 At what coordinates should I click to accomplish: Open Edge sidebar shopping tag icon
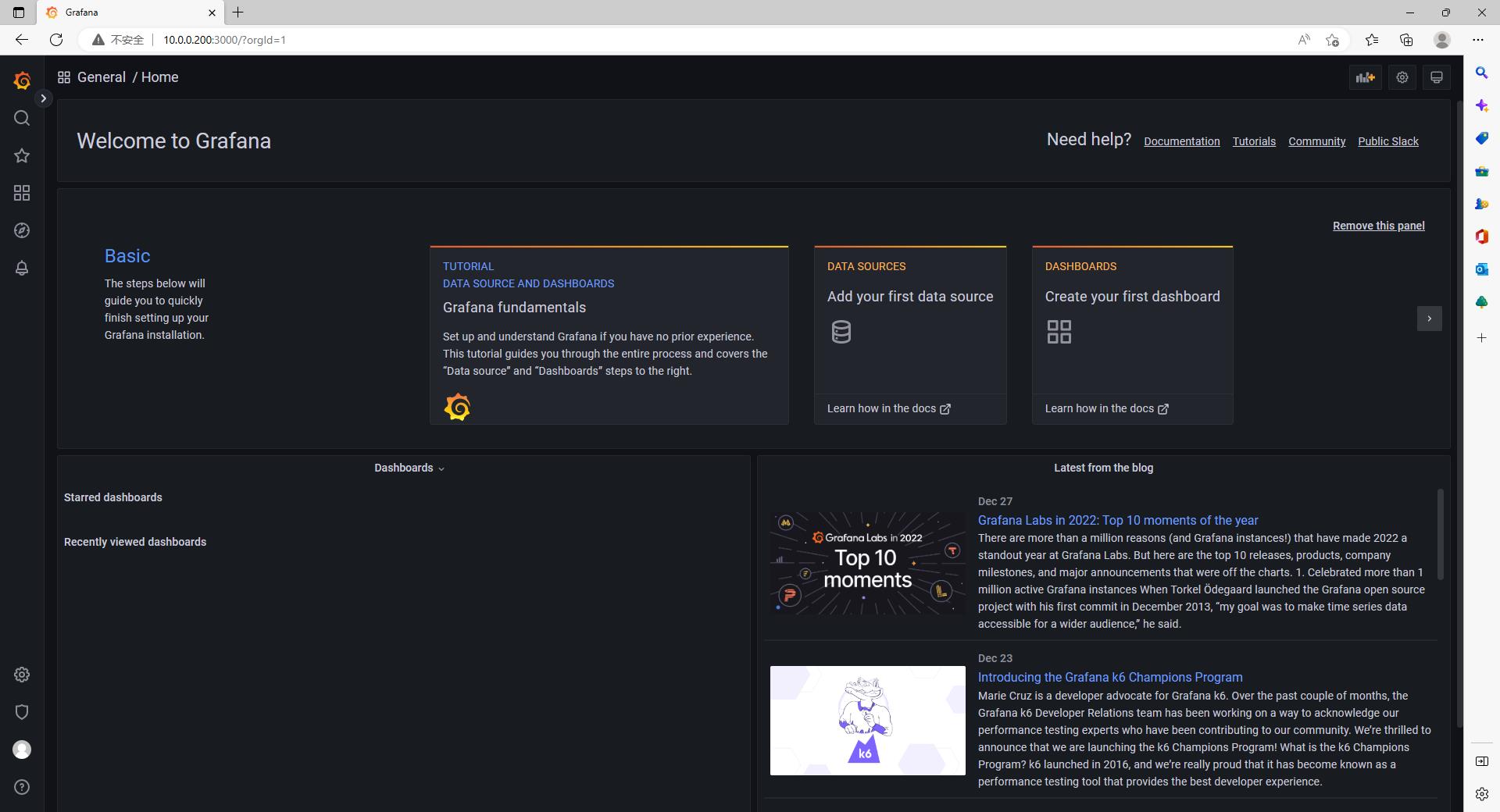click(x=1481, y=138)
